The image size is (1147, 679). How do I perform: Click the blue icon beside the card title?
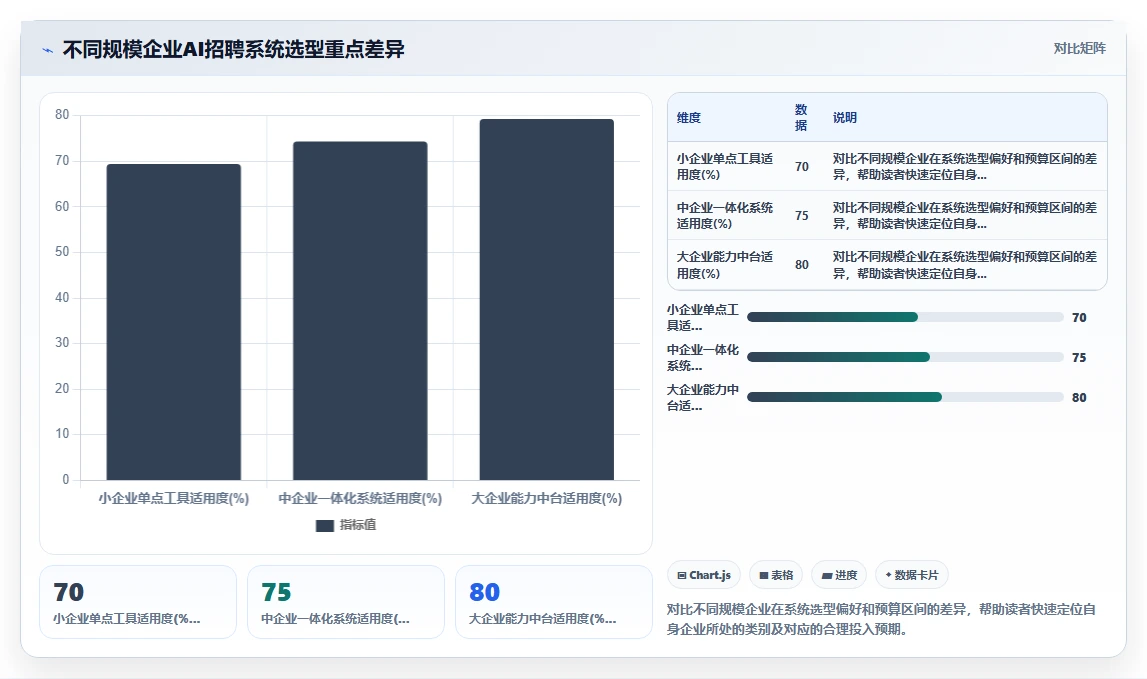point(48,50)
